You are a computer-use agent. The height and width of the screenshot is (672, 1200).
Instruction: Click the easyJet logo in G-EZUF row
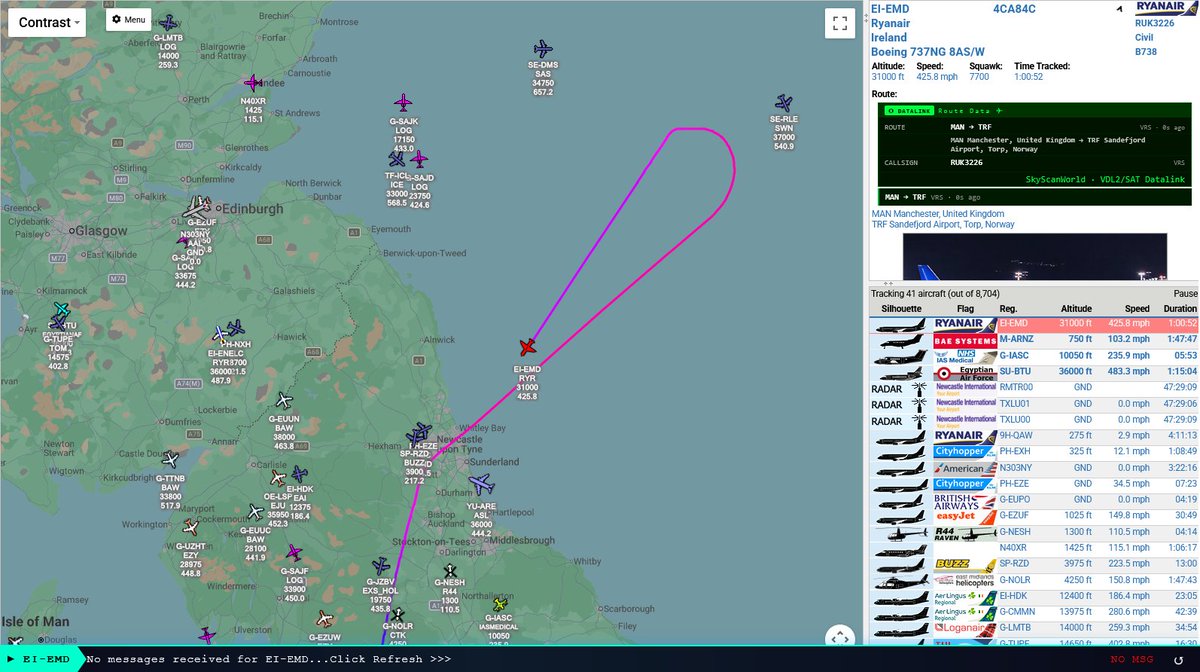966,516
